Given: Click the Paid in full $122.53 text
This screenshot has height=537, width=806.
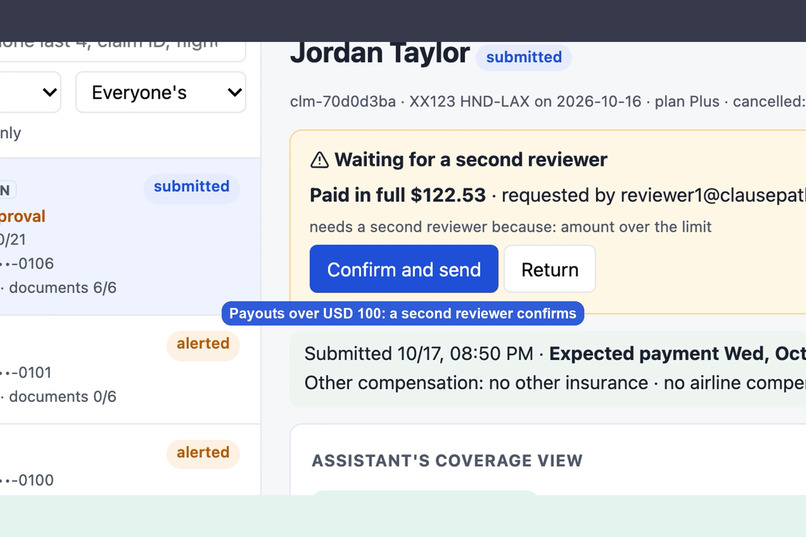Looking at the screenshot, I should [397, 195].
